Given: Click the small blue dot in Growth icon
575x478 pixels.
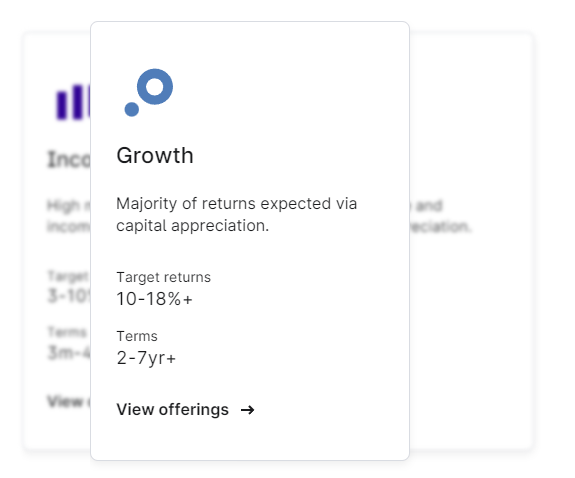Looking at the screenshot, I should (132, 109).
